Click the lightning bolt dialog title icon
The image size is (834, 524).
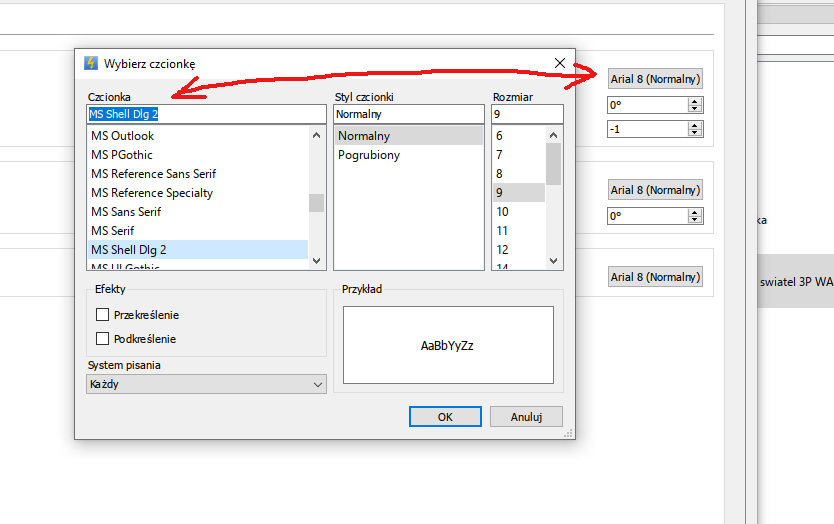coord(91,63)
